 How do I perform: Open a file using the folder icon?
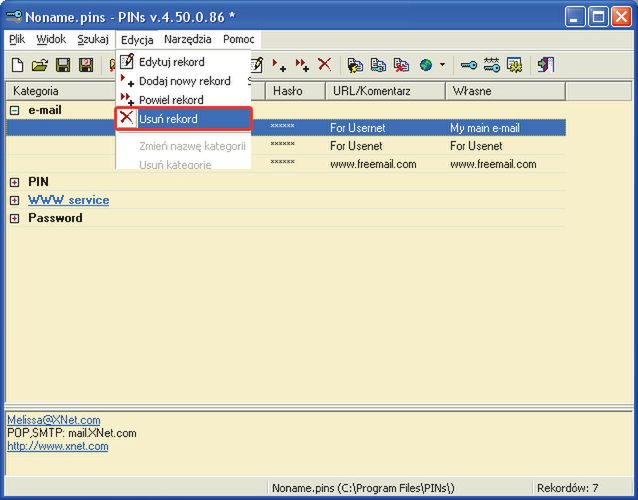coord(40,65)
